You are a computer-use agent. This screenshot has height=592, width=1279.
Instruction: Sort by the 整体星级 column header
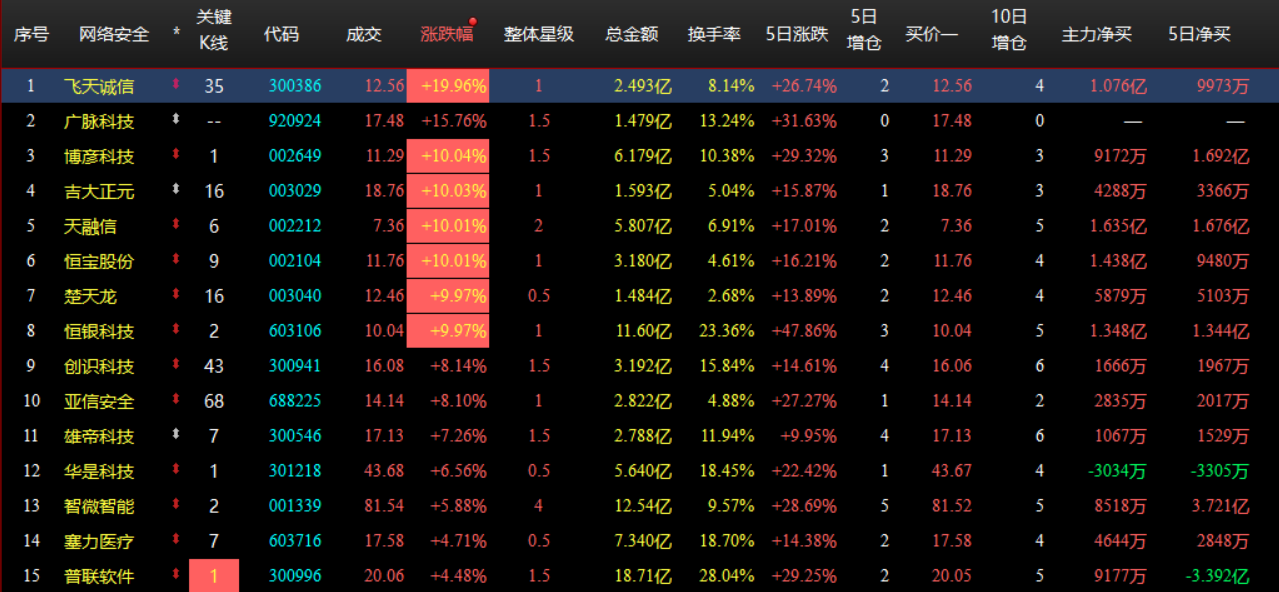tap(539, 34)
